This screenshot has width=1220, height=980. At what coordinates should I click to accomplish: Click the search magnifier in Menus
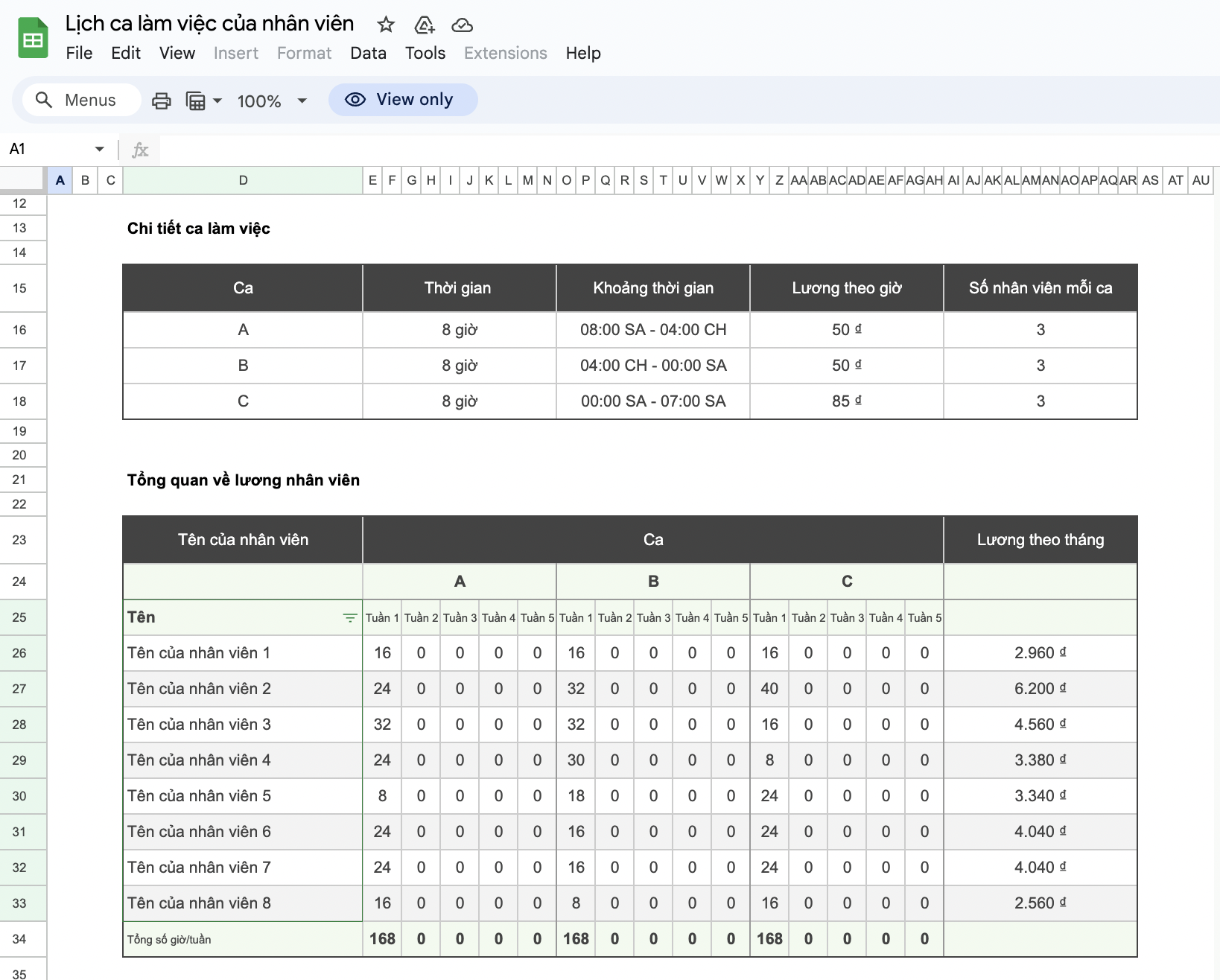point(44,100)
